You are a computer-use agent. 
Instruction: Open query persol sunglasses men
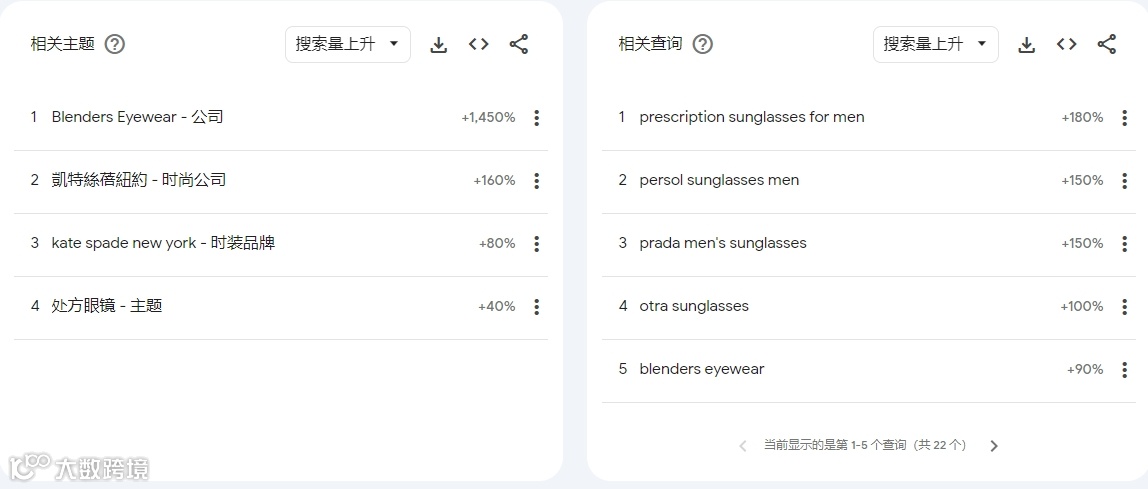(x=719, y=180)
